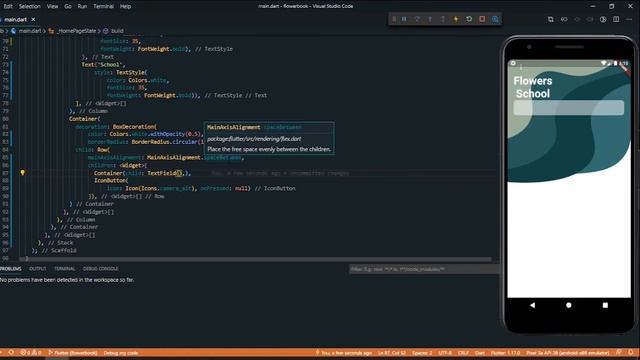Image resolution: width=640 pixels, height=360 pixels.
Task: Open the Selection menu
Action: click(x=29, y=6)
